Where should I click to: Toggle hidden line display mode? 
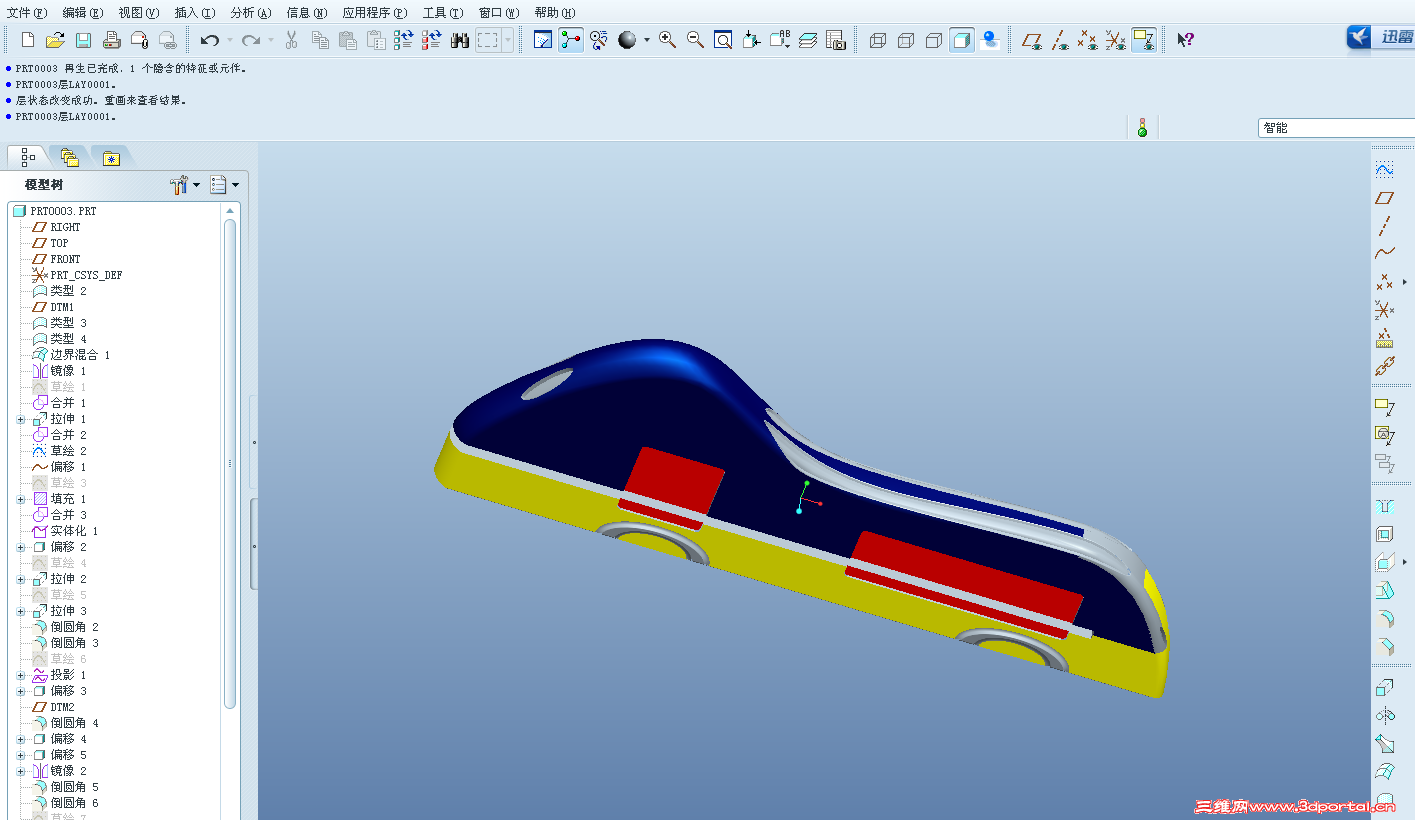point(906,40)
